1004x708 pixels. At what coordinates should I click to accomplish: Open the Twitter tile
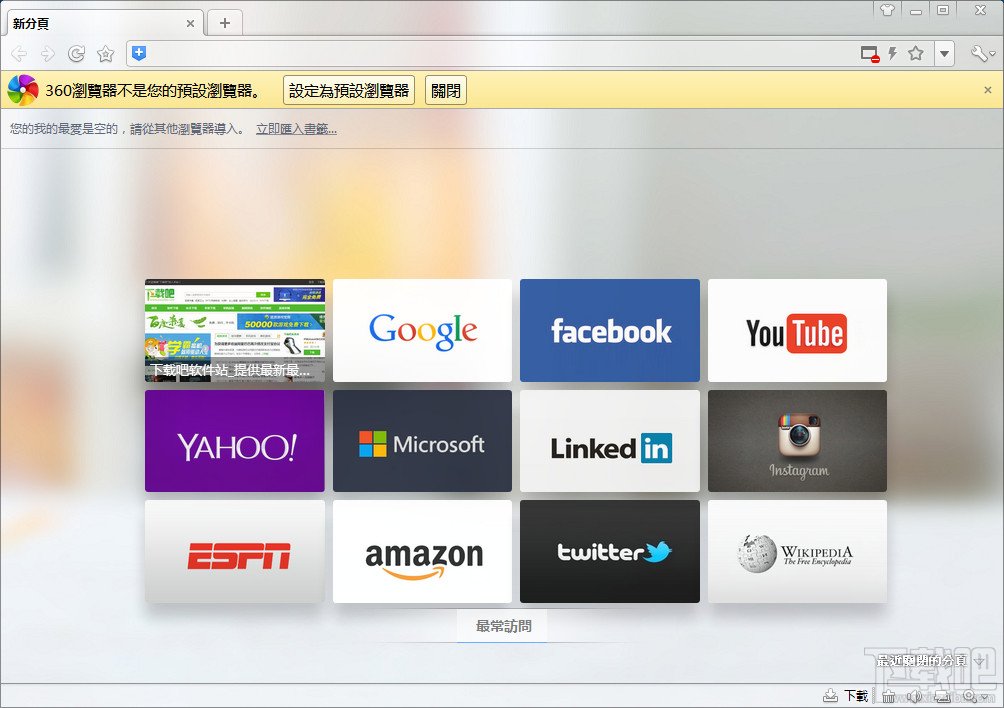point(610,552)
